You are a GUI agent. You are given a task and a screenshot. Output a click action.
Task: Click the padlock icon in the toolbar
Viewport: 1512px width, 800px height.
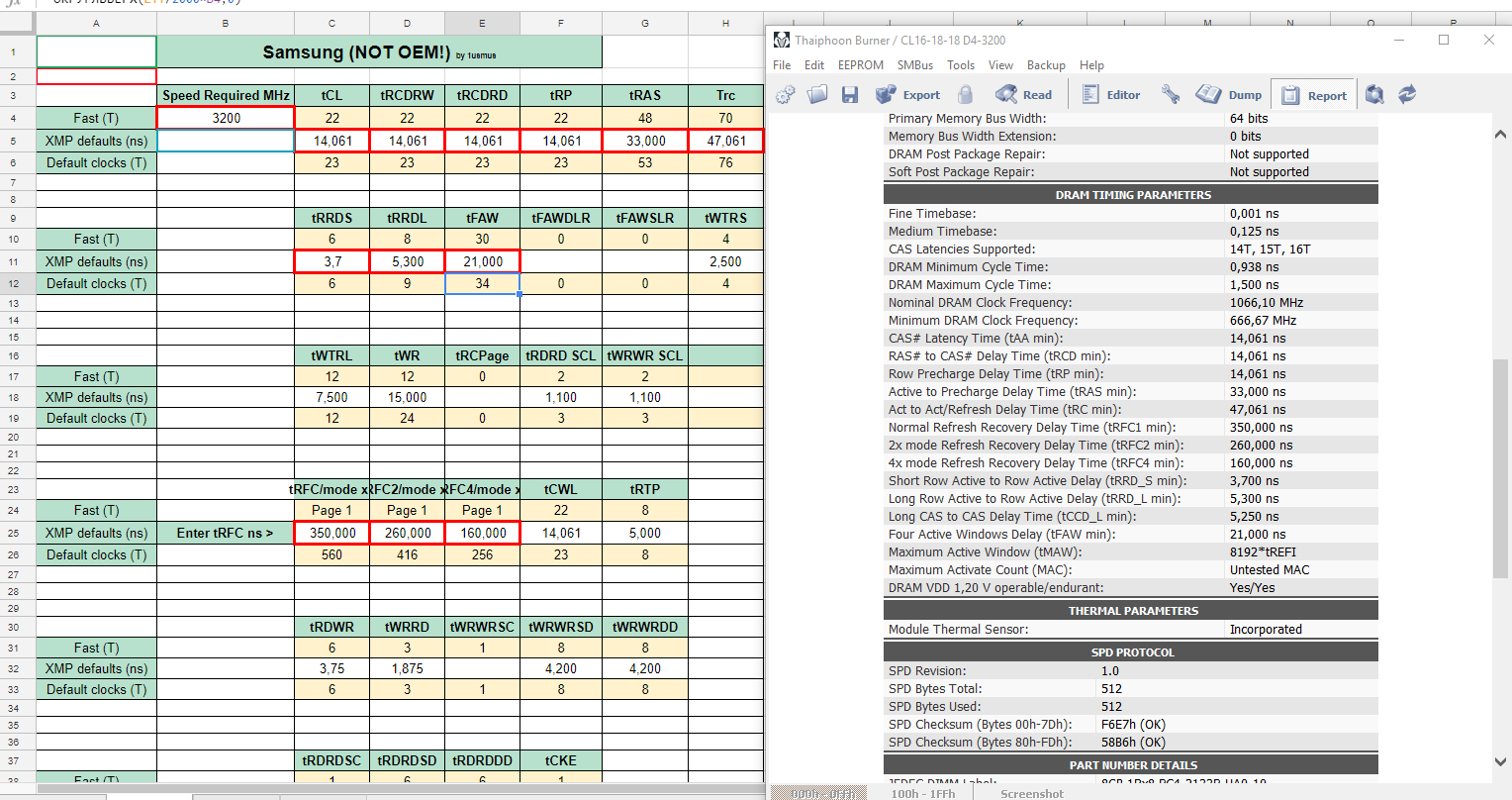pos(966,95)
